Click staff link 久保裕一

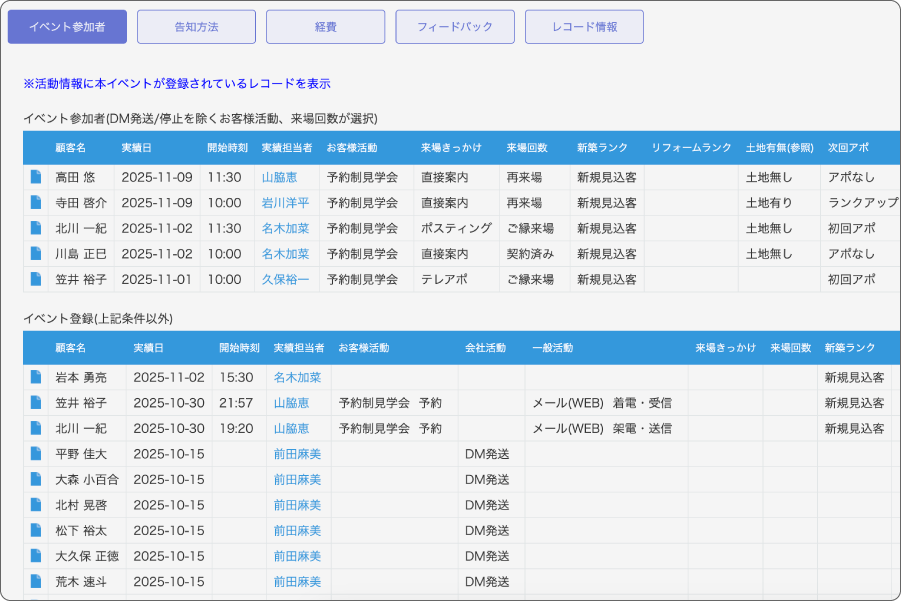[285, 280]
